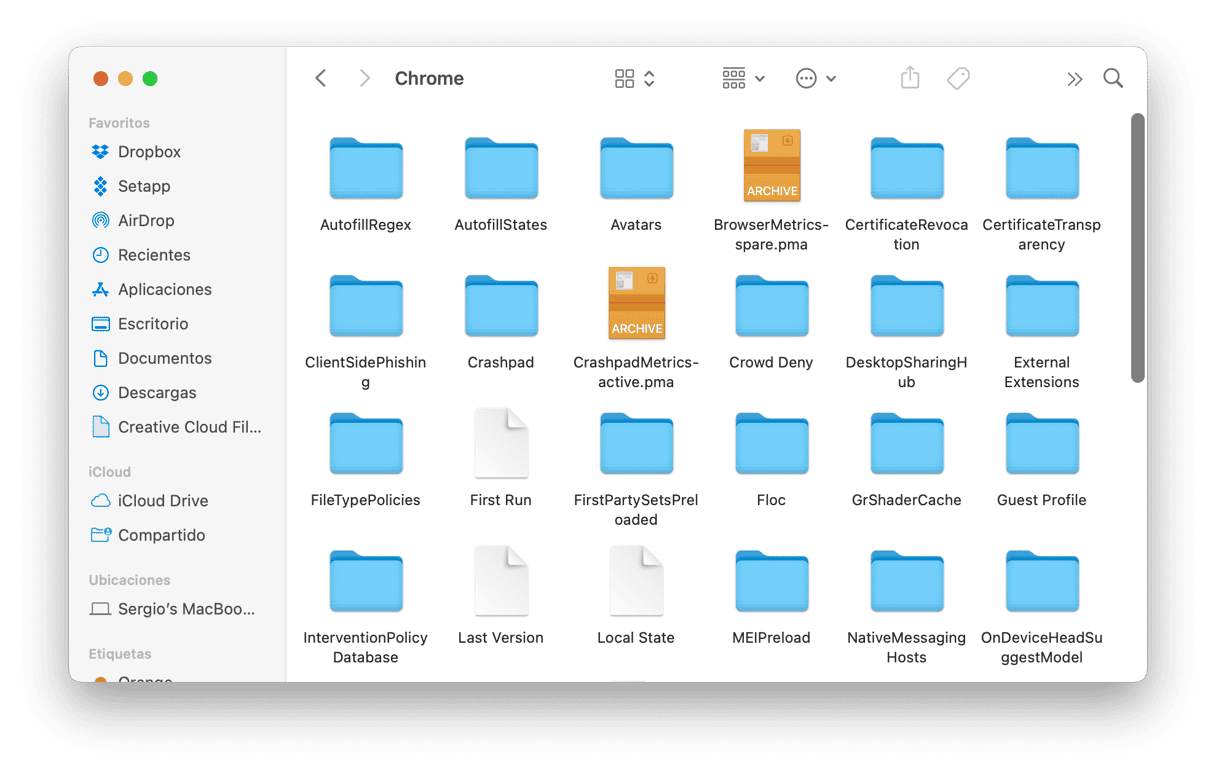The image size is (1216, 773).
Task: Select the First Run file icon
Action: 501,442
